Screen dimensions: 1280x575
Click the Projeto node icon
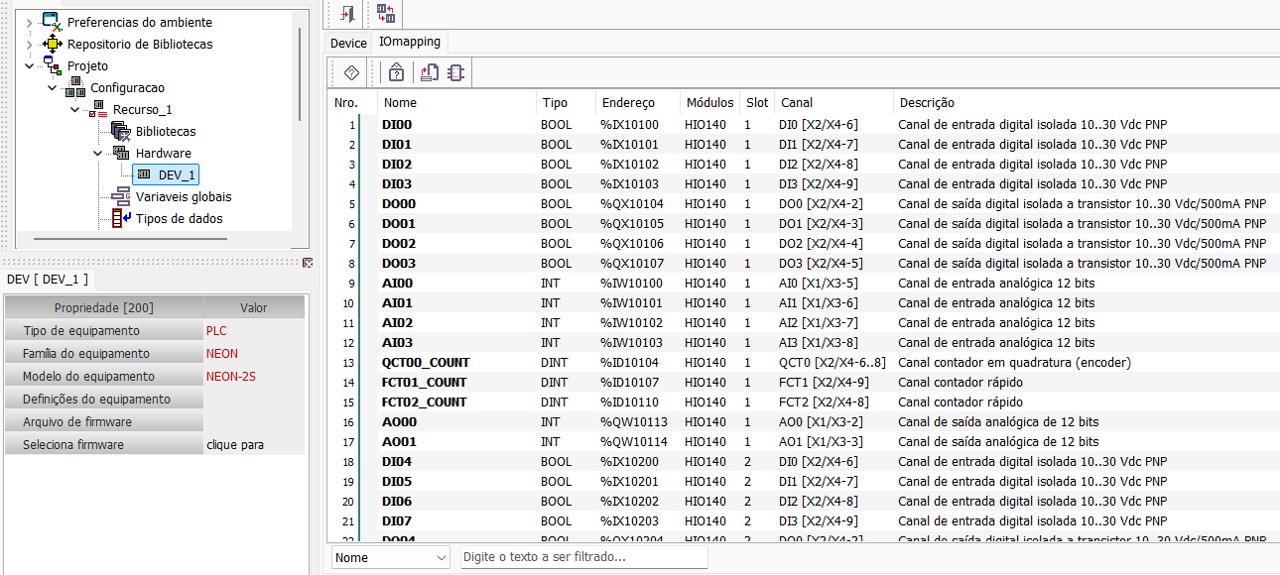(52, 65)
